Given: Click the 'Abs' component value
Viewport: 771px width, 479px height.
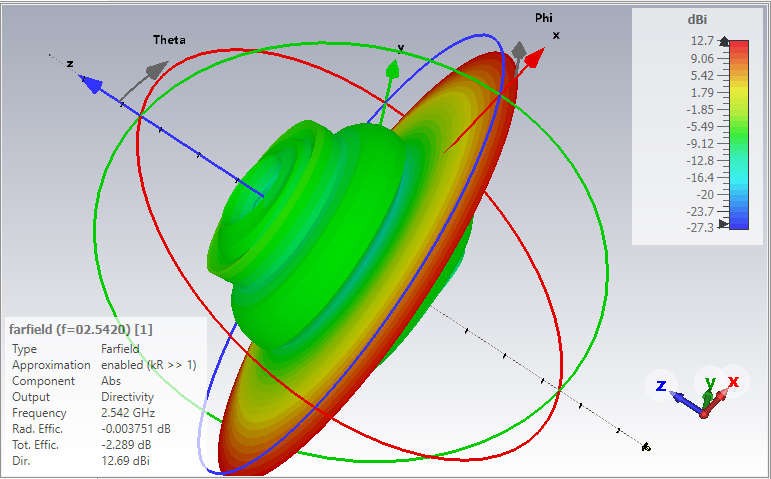Looking at the screenshot, I should coord(111,381).
